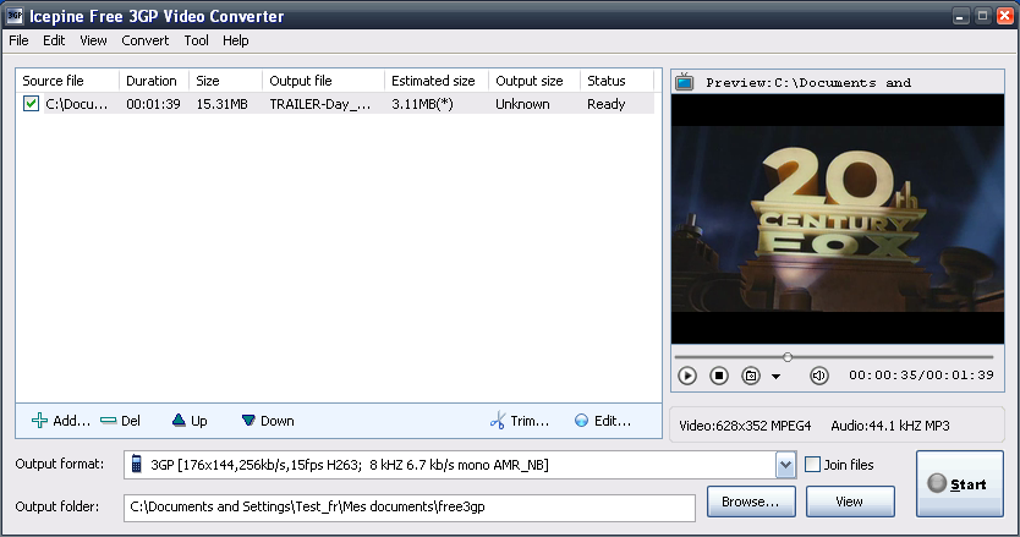The width and height of the screenshot is (1020, 537).
Task: Sort by the Size column header
Action: (226, 81)
